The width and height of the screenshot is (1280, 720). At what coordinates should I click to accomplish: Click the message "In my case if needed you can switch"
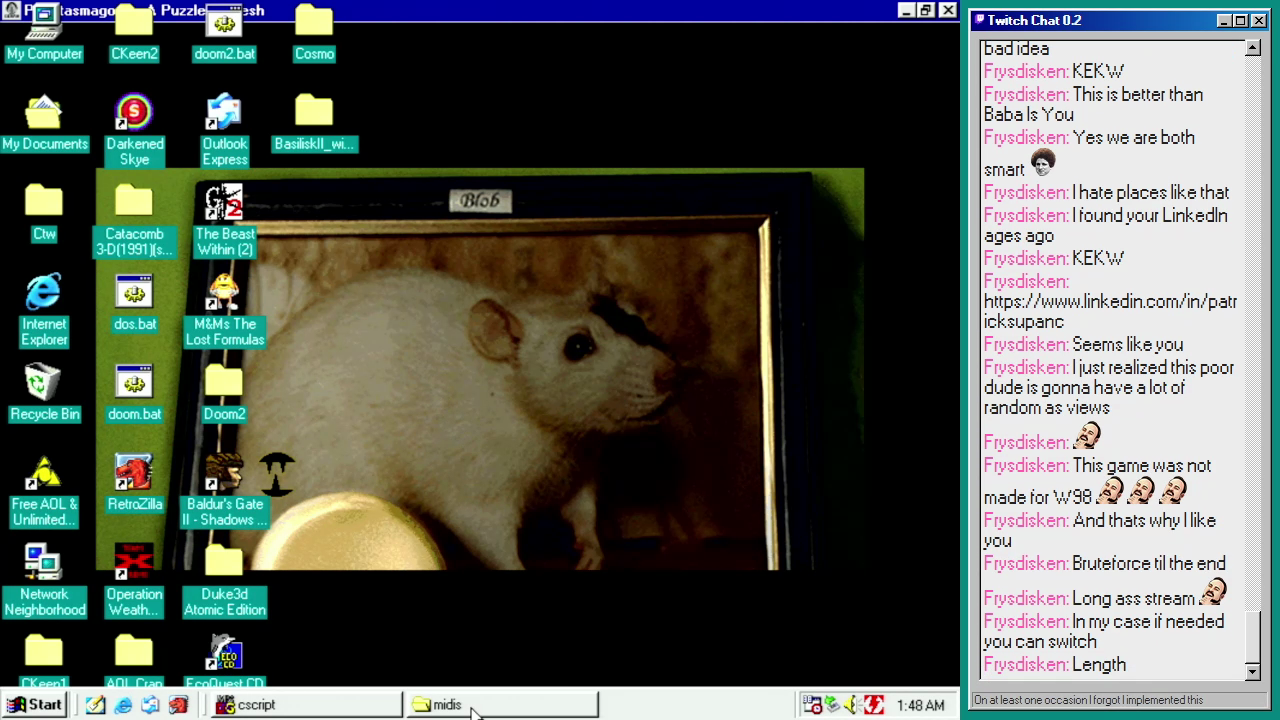tap(1103, 631)
